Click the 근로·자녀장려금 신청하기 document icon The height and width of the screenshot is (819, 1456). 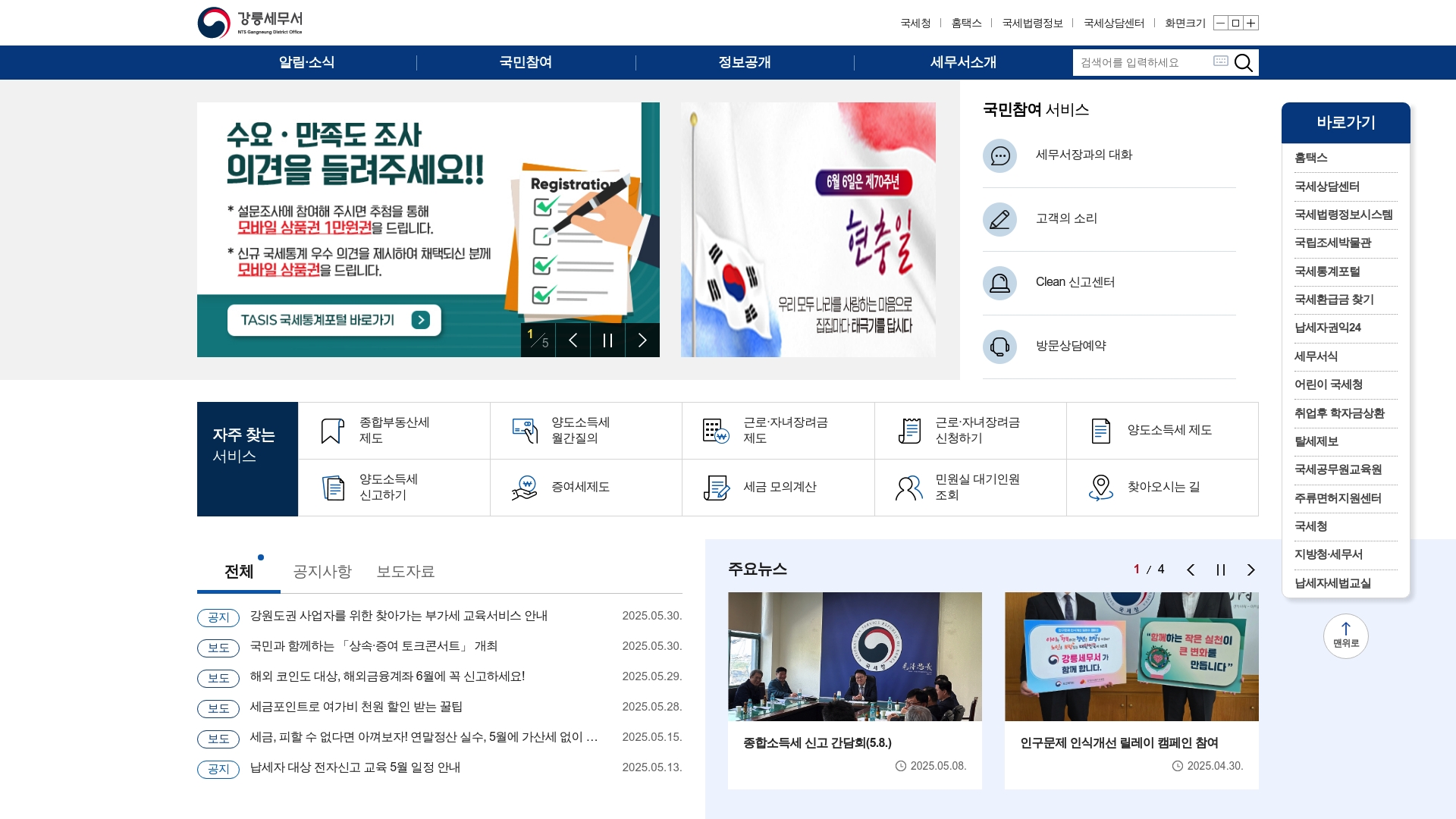click(909, 431)
